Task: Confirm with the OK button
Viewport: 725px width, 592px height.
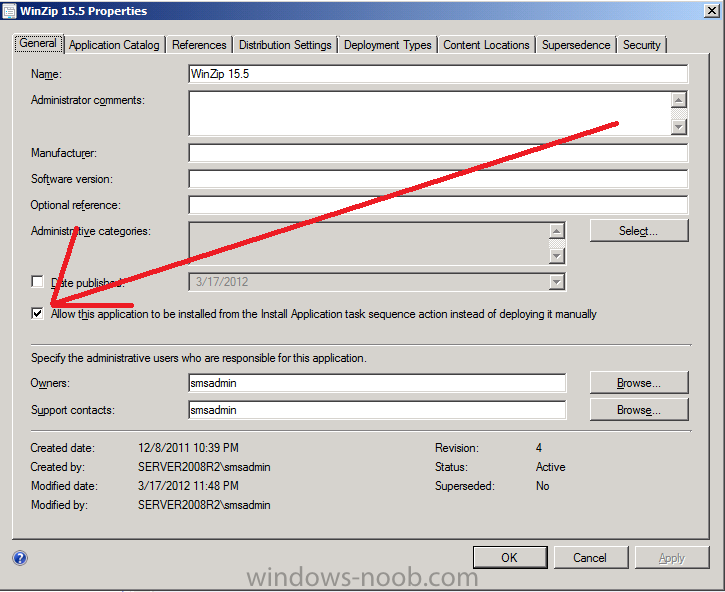Action: click(x=510, y=557)
